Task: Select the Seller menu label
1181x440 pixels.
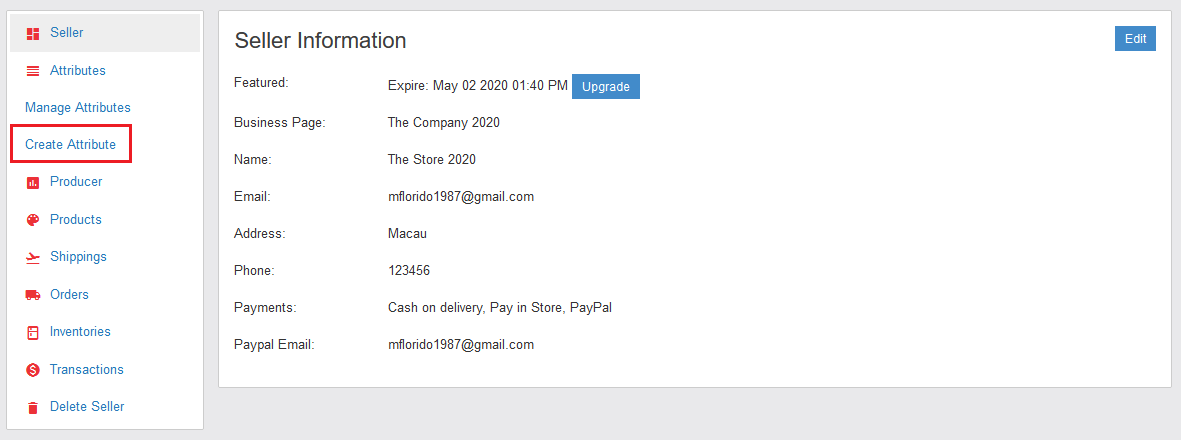Action: [67, 33]
